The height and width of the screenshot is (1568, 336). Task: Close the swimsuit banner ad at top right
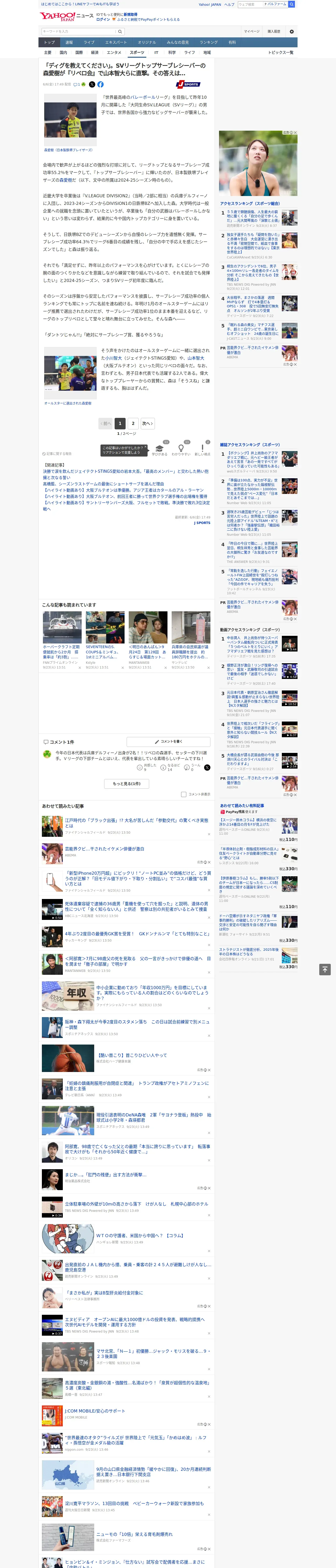click(x=295, y=133)
